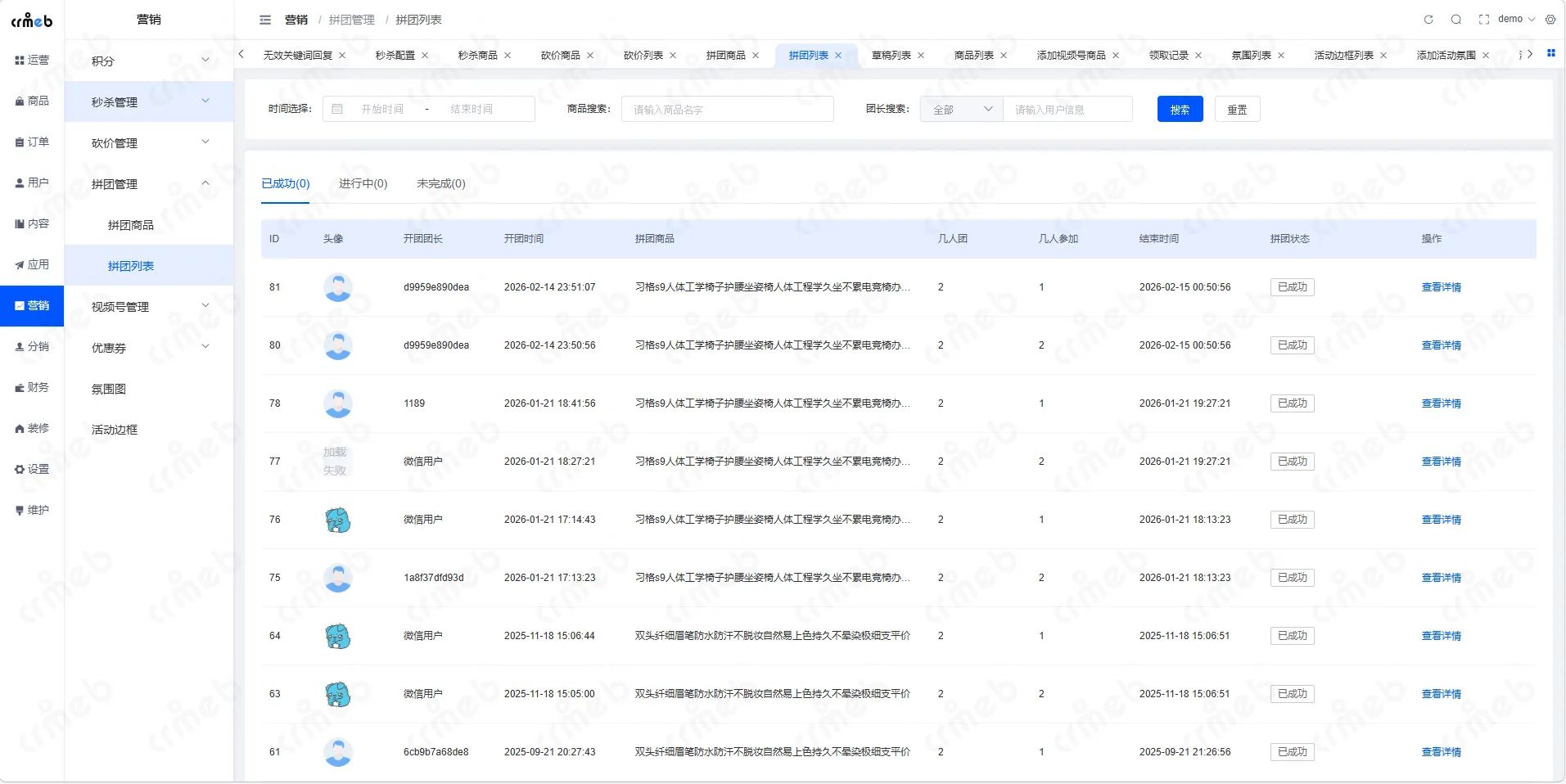Viewport: 1566px width, 784px height.
Task: Open the demo user dropdown
Action: 1516,20
